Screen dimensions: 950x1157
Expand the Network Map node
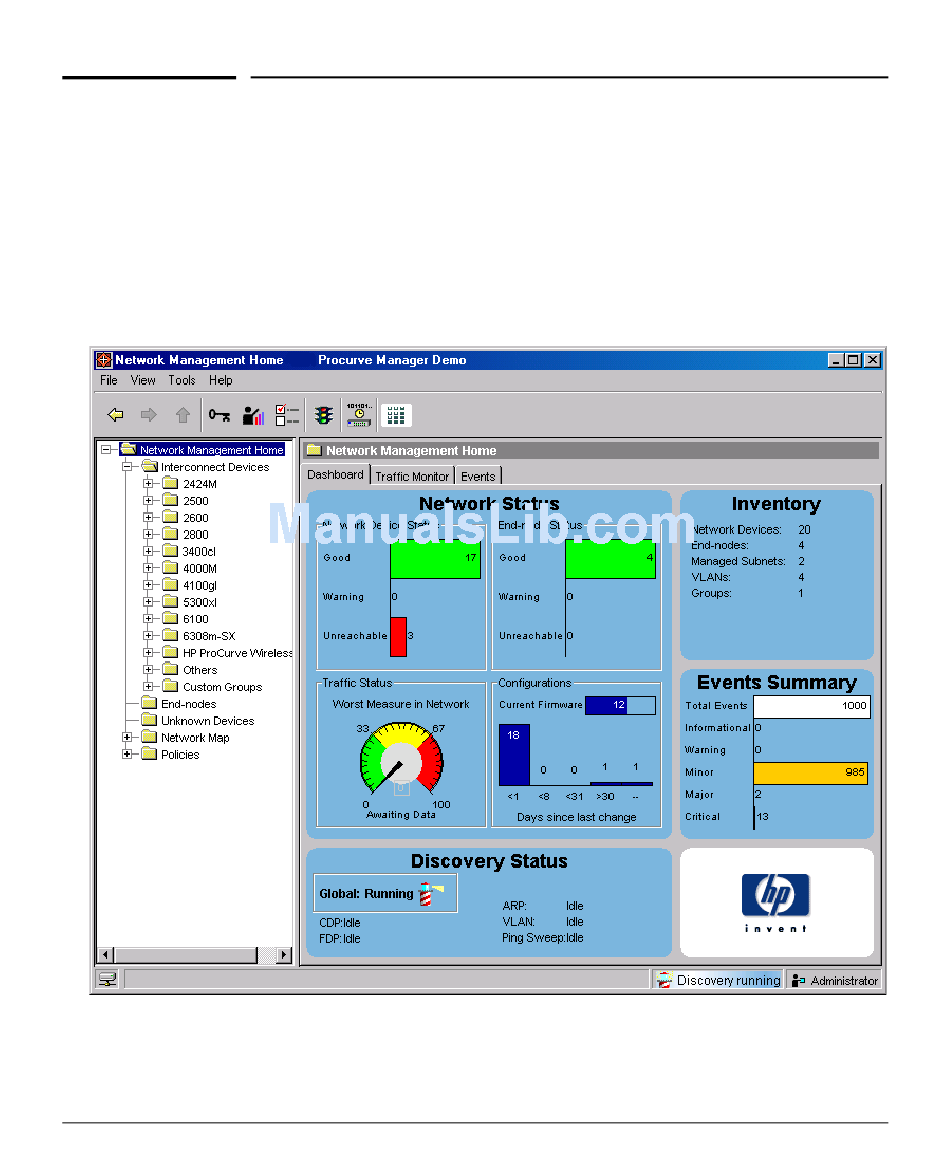[127, 737]
